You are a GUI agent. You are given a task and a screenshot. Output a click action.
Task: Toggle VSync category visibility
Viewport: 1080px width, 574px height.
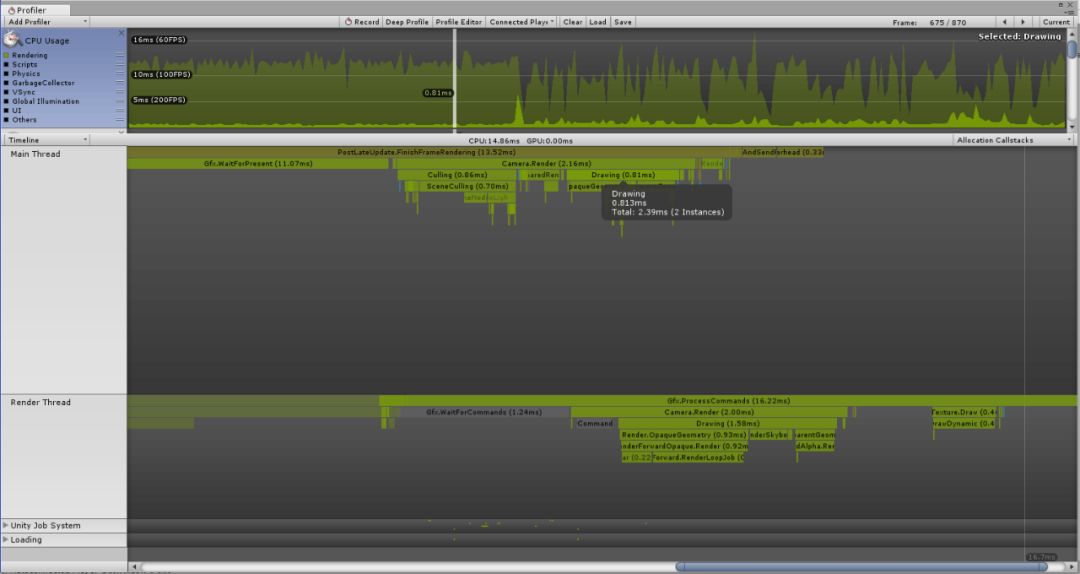coord(6,92)
